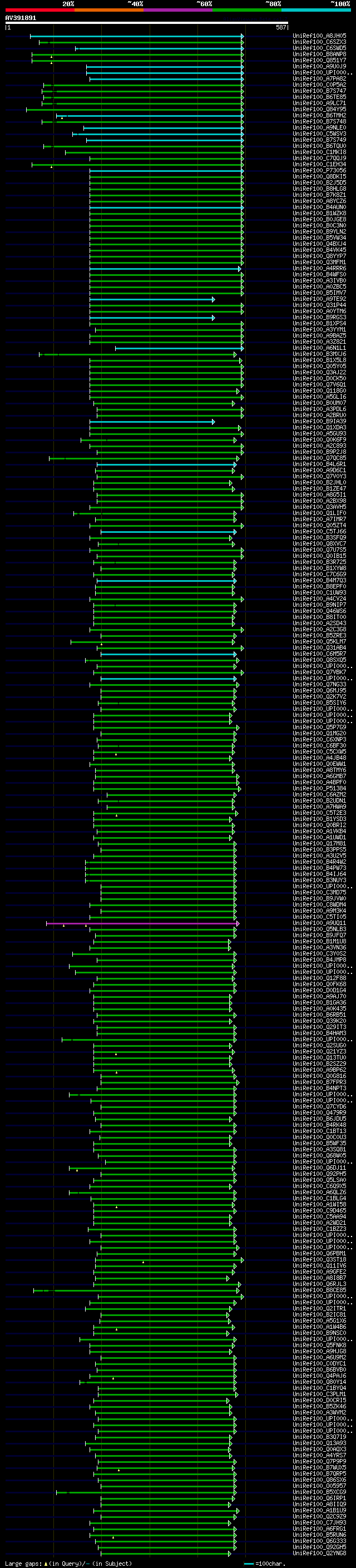The height and width of the screenshot is (1568, 356).
Task: Click UniRef100_Q7VBK7 label
Action: (319, 672)
